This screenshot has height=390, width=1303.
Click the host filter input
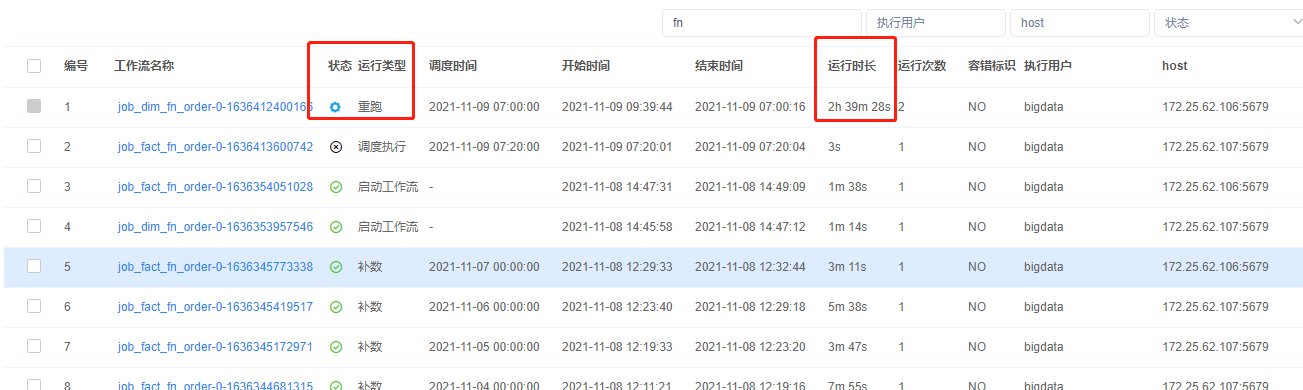(1080, 23)
